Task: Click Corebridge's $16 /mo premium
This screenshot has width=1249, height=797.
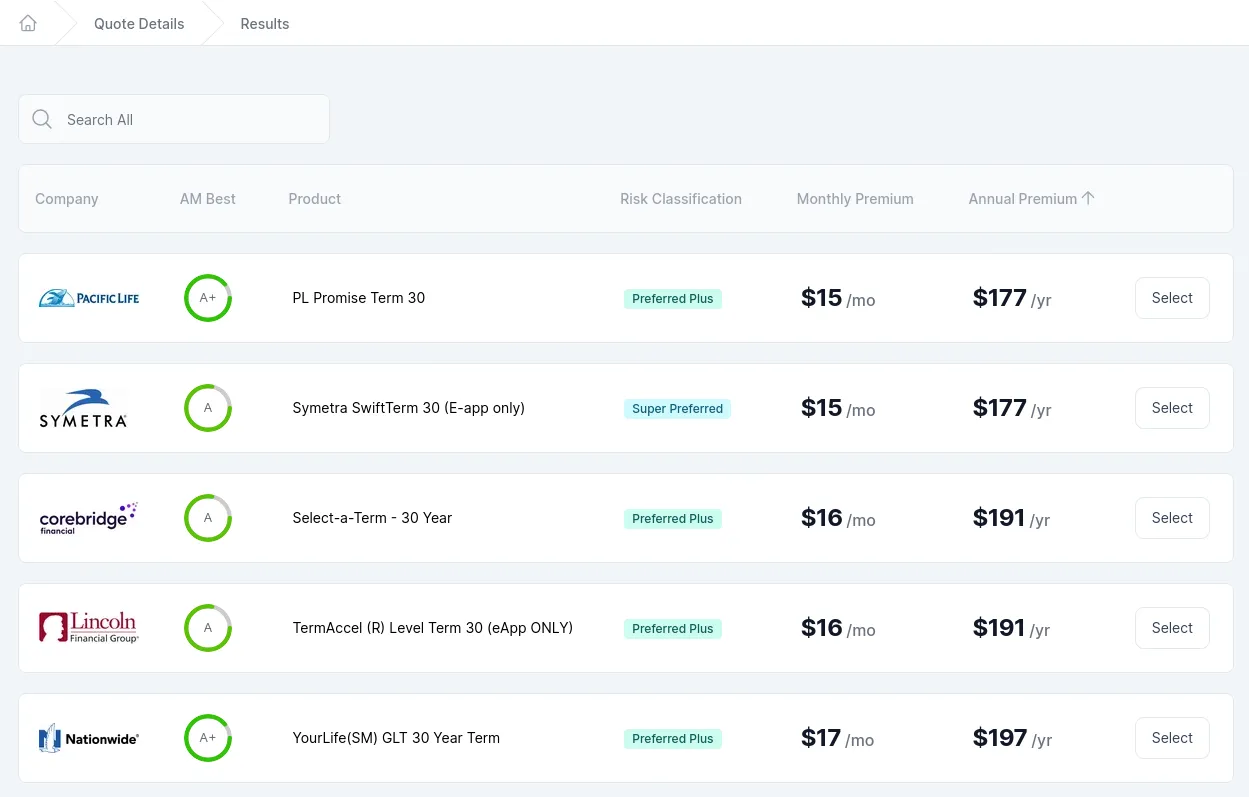Action: click(x=838, y=518)
